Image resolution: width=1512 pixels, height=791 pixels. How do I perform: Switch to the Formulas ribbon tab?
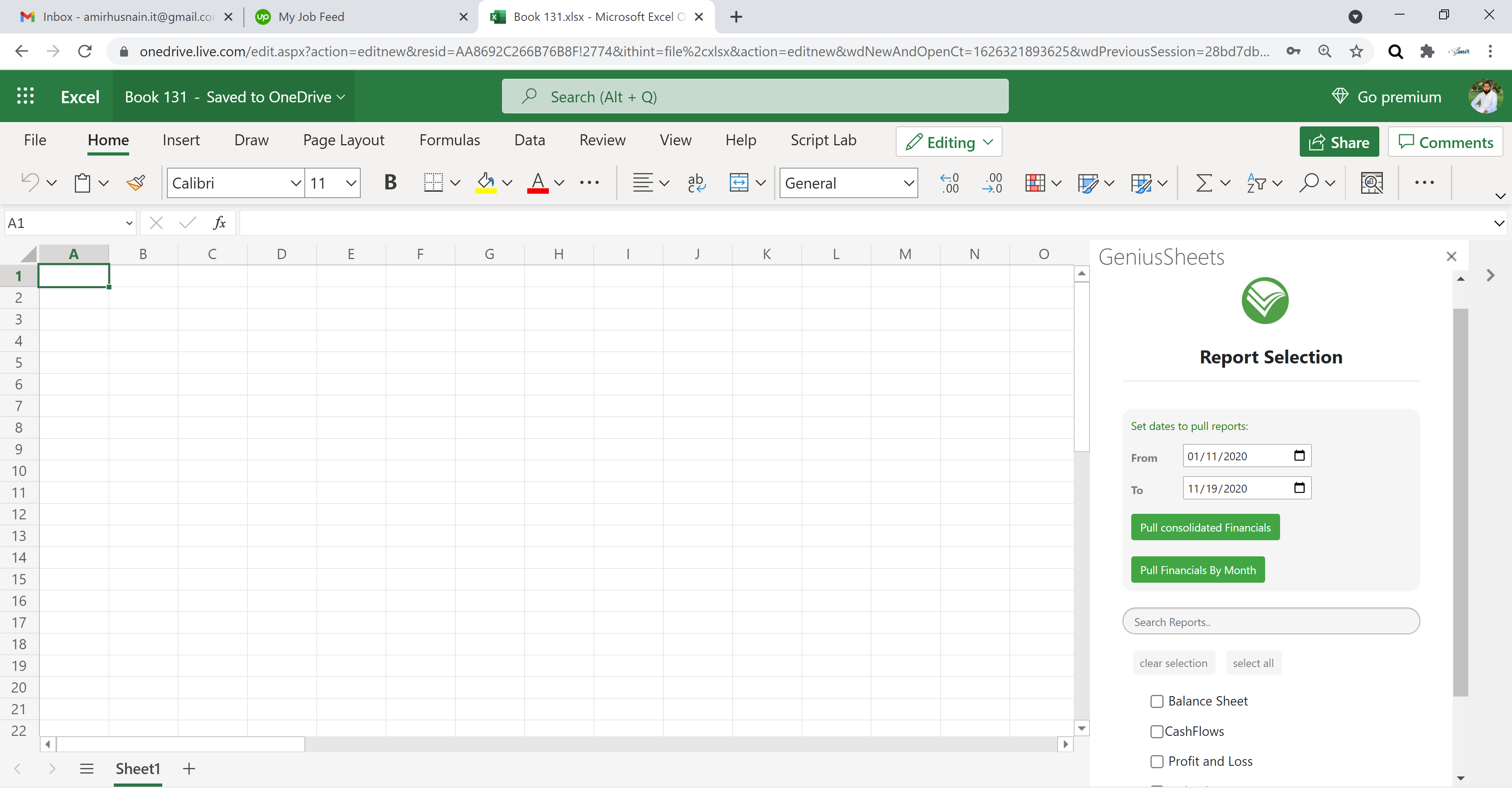[x=449, y=140]
